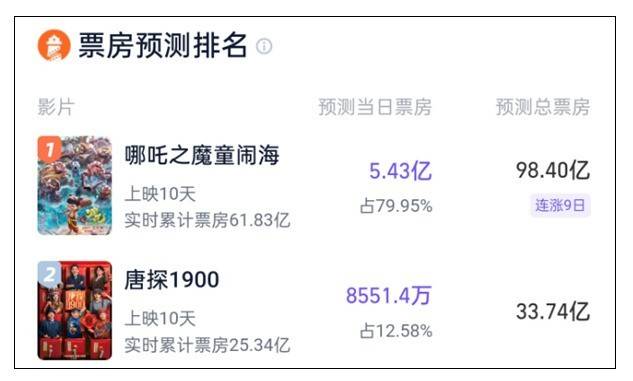This screenshot has height=381, width=633.
Task: Click the 8551.4万 daily forecast value
Action: coord(389,295)
